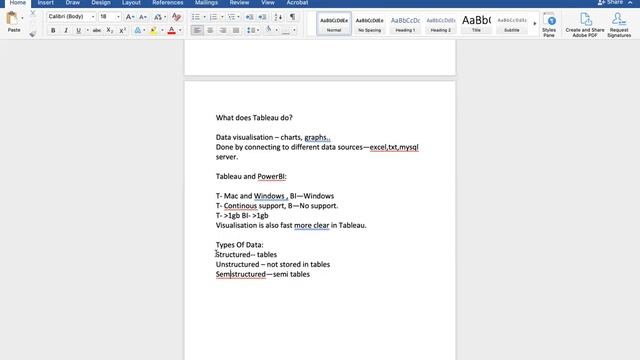Click the Change Case Aa icon
640x360 pixels.
click(158, 17)
